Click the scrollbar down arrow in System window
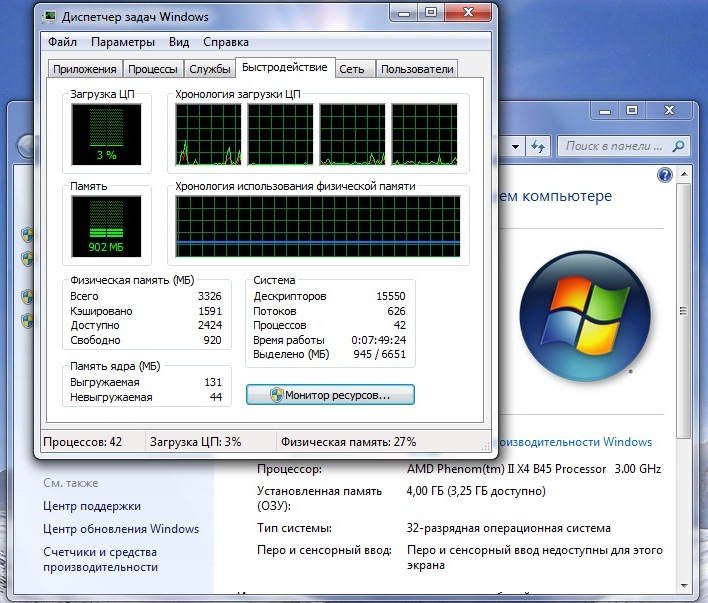This screenshot has width=708, height=603. [684, 586]
